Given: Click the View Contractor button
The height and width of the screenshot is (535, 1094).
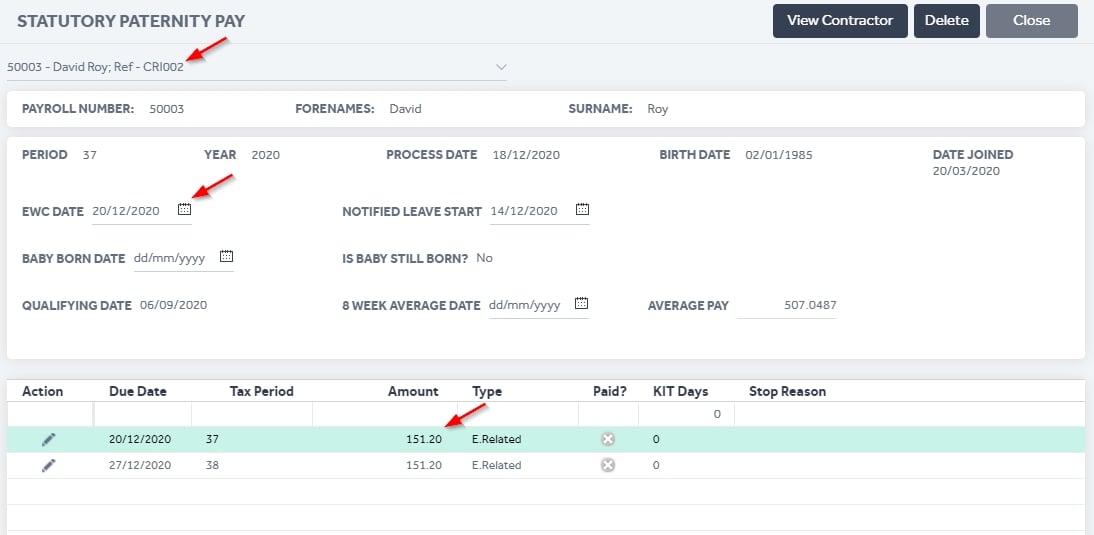Looking at the screenshot, I should click(x=840, y=21).
